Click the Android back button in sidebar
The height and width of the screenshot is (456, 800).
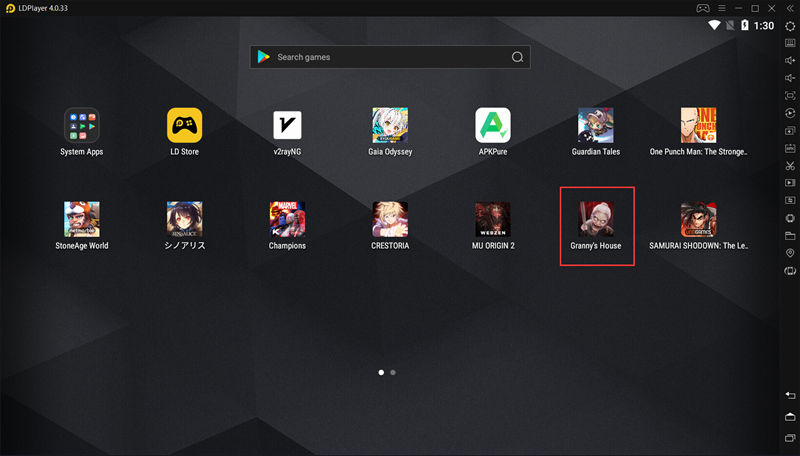790,396
